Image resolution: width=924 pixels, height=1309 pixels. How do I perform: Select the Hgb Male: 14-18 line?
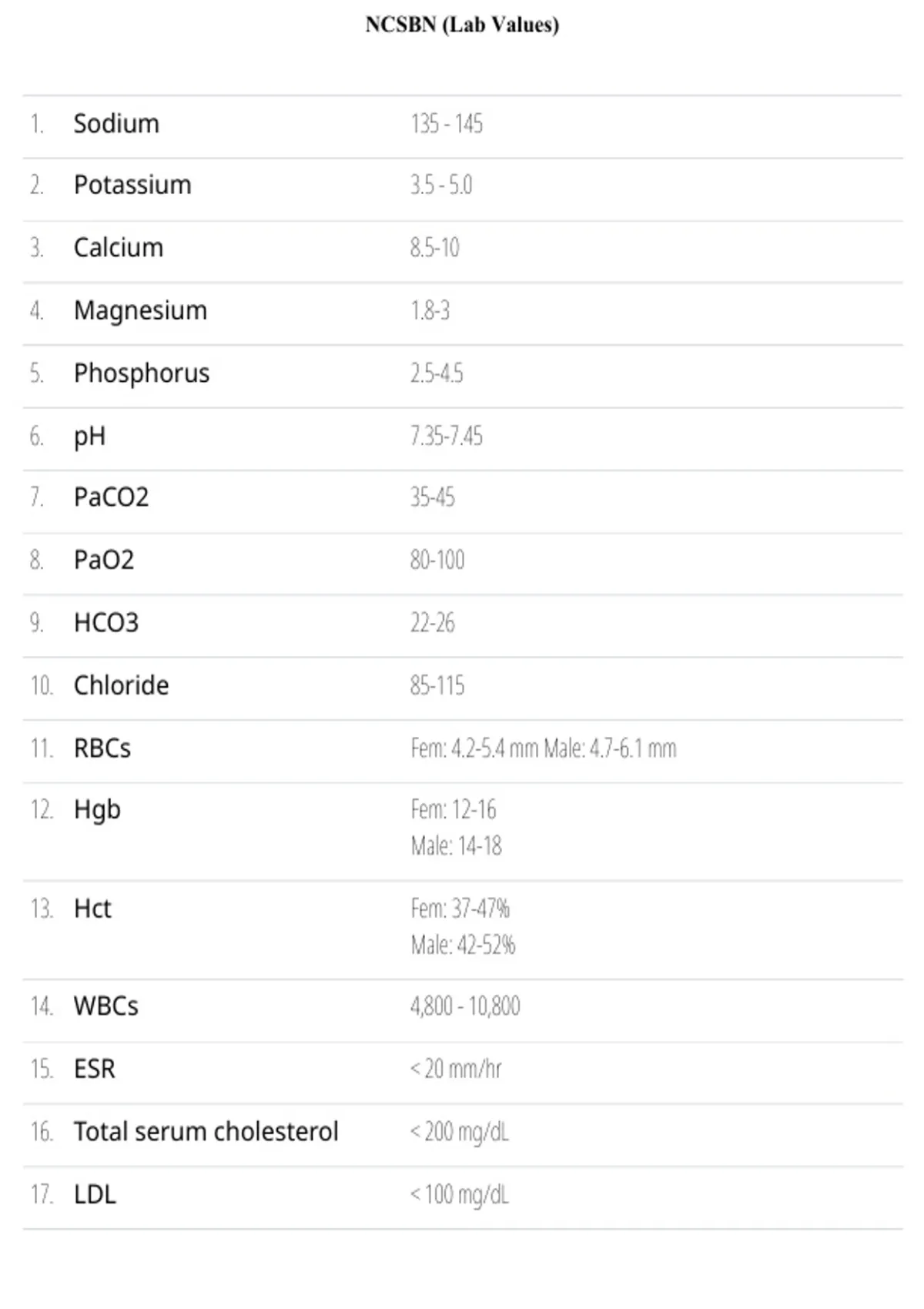point(456,846)
